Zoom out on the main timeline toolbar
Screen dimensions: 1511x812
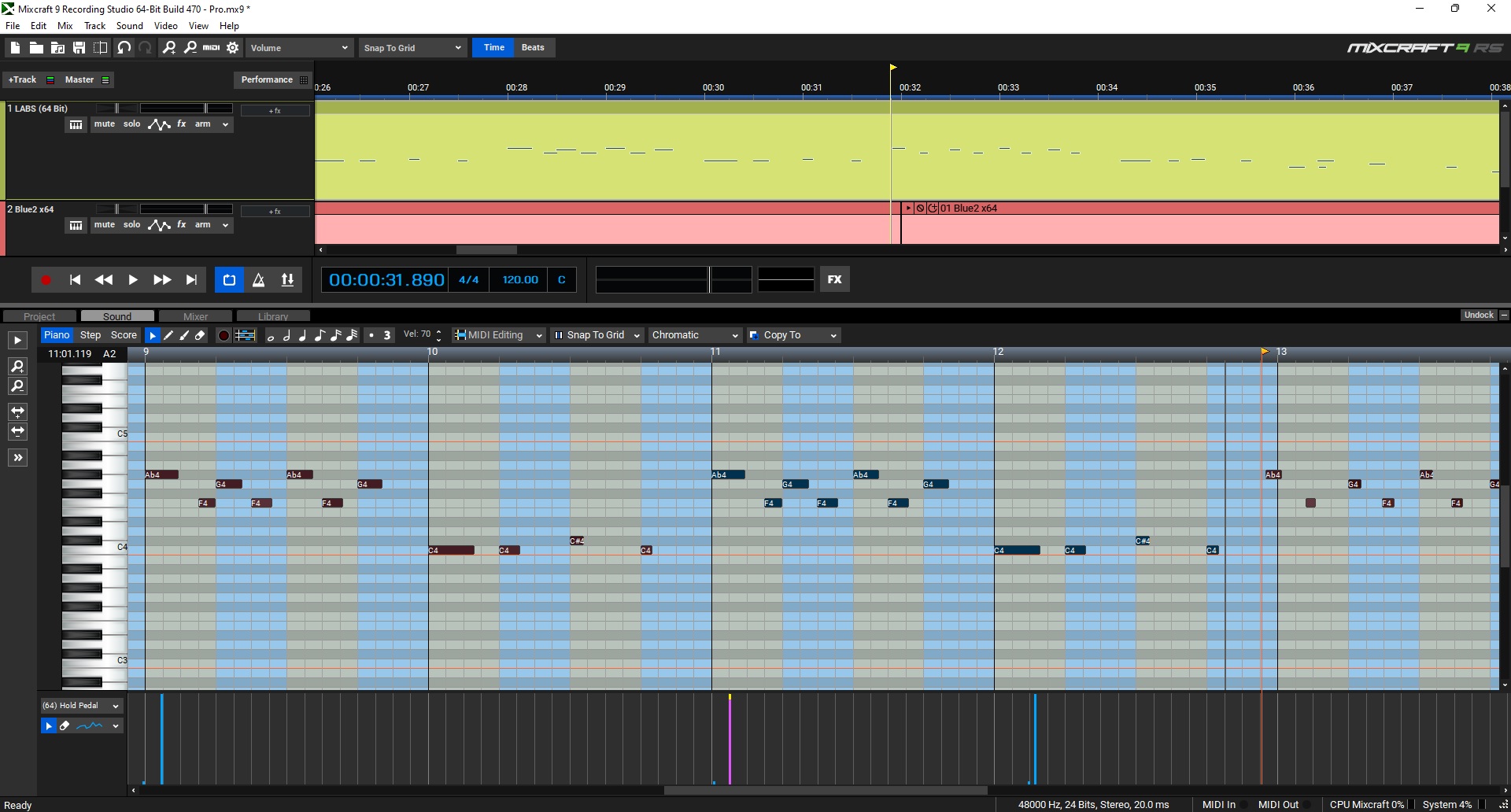(190, 48)
